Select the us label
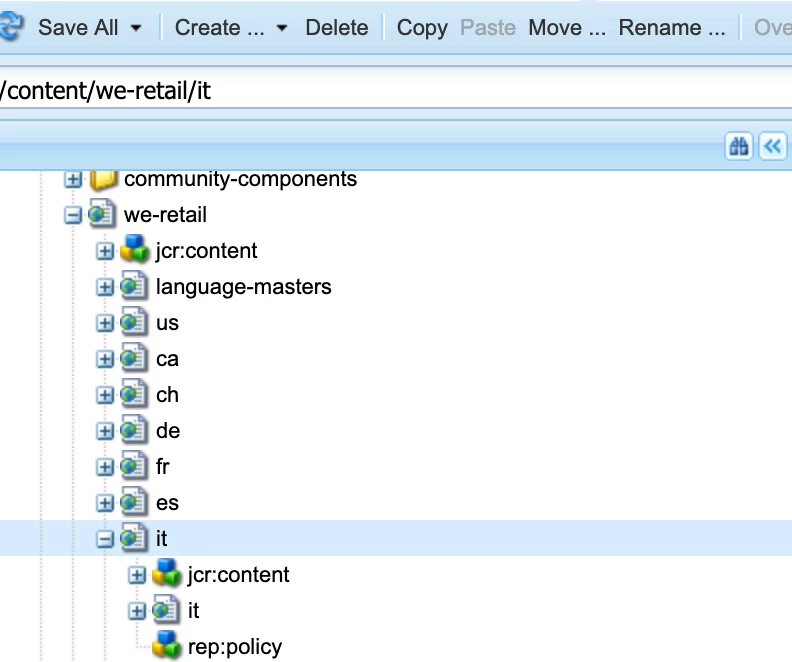The width and height of the screenshot is (792, 662). coord(167,323)
